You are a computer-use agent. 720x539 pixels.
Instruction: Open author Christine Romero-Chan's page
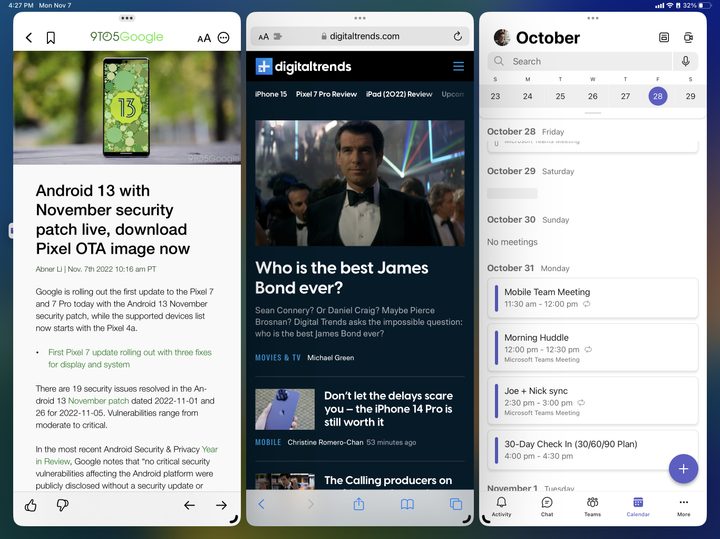click(x=325, y=442)
